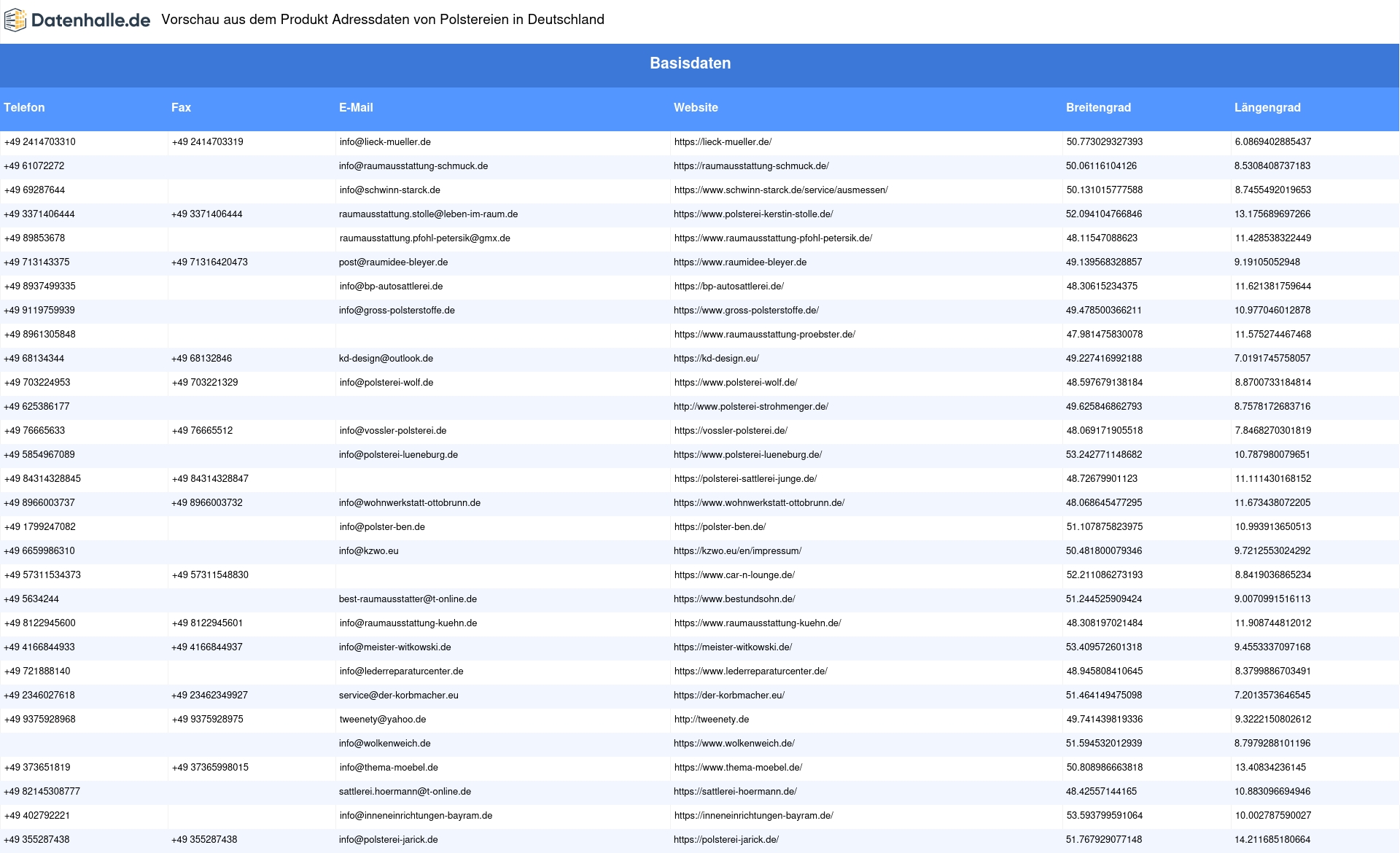The height and width of the screenshot is (853, 1400).
Task: Click fax number +49 23462349927
Action: [x=209, y=696]
